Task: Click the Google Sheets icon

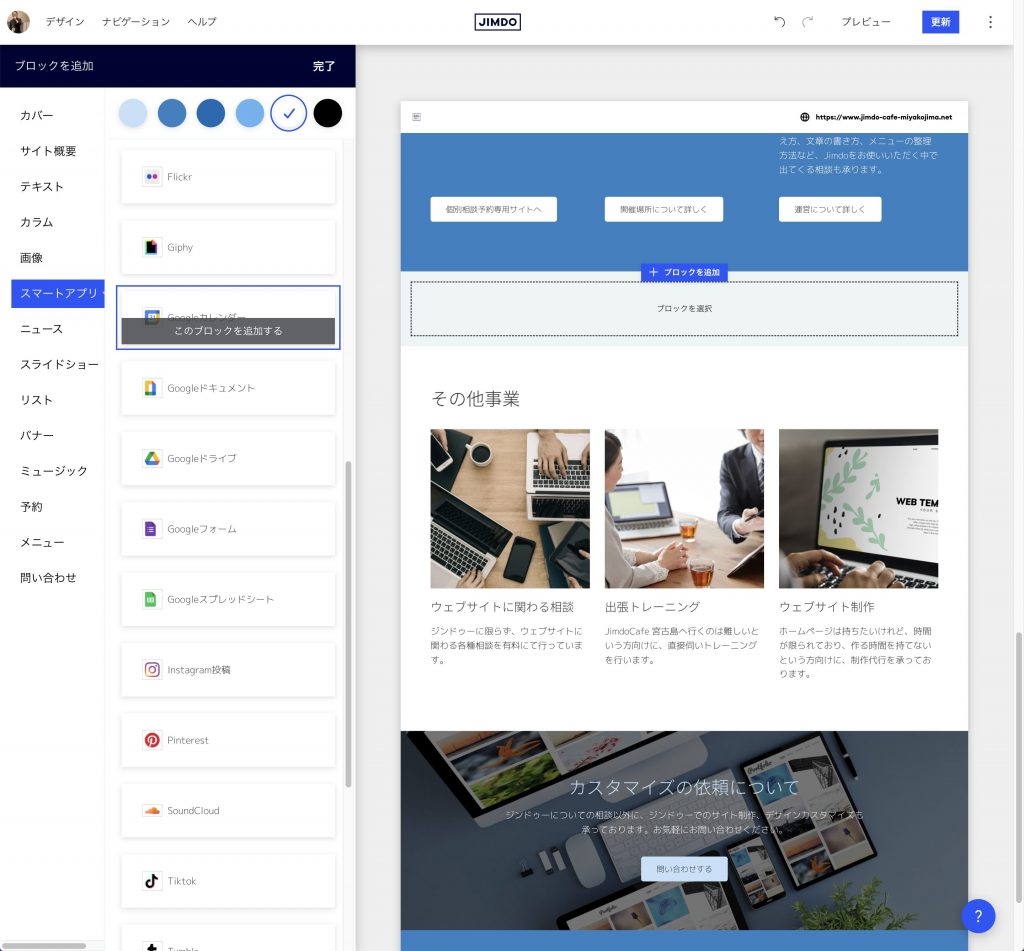Action: 151,599
